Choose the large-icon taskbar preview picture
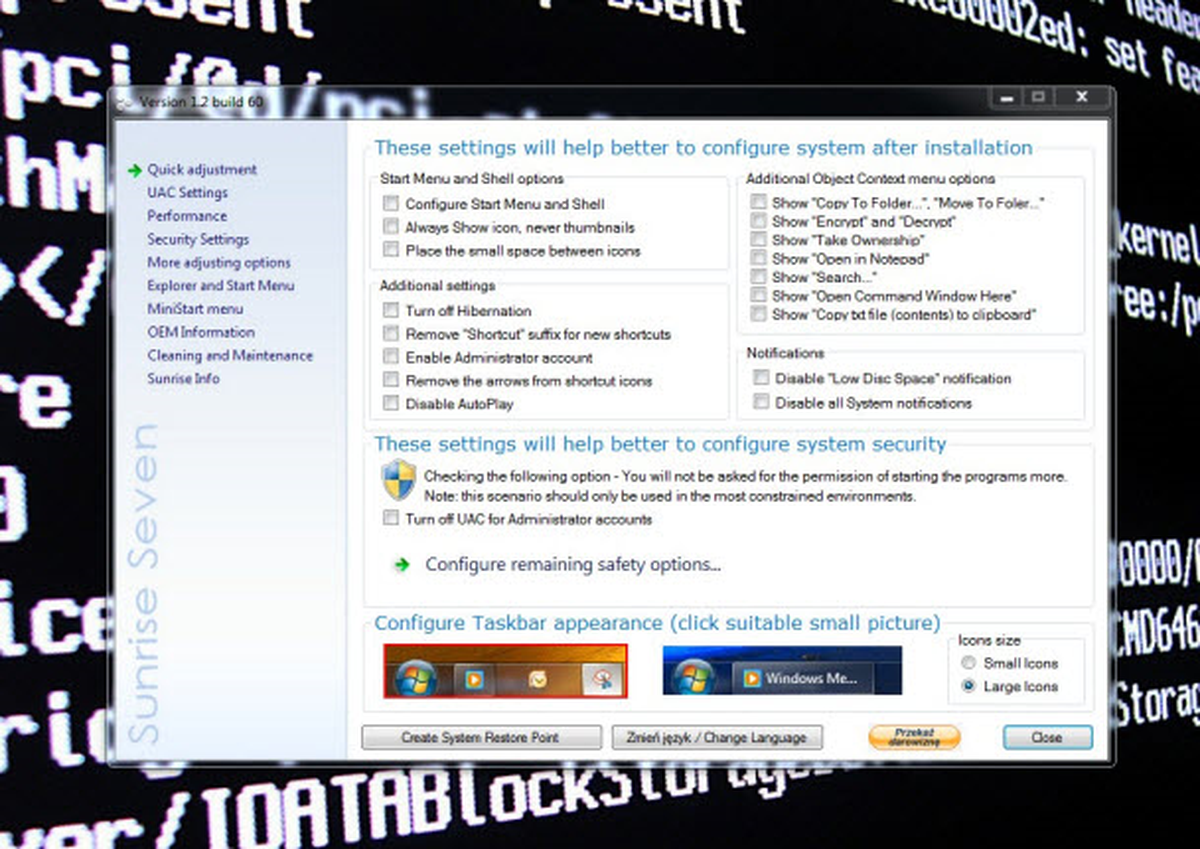 click(505, 671)
